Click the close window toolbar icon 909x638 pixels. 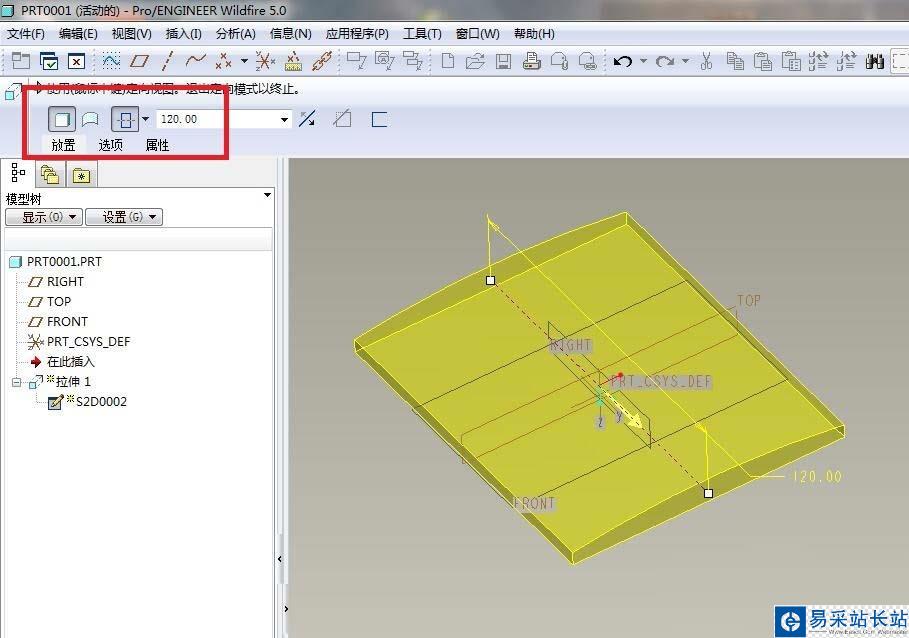[77, 61]
